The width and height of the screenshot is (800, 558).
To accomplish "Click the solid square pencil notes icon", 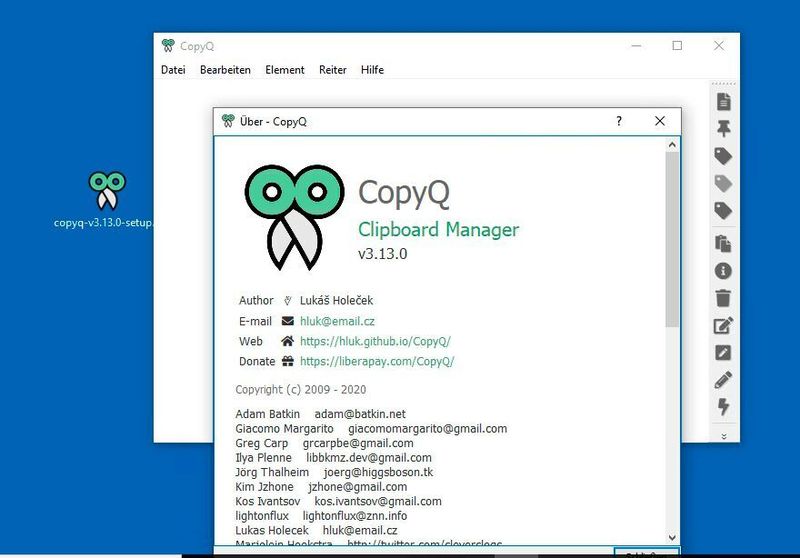I will tap(723, 352).
